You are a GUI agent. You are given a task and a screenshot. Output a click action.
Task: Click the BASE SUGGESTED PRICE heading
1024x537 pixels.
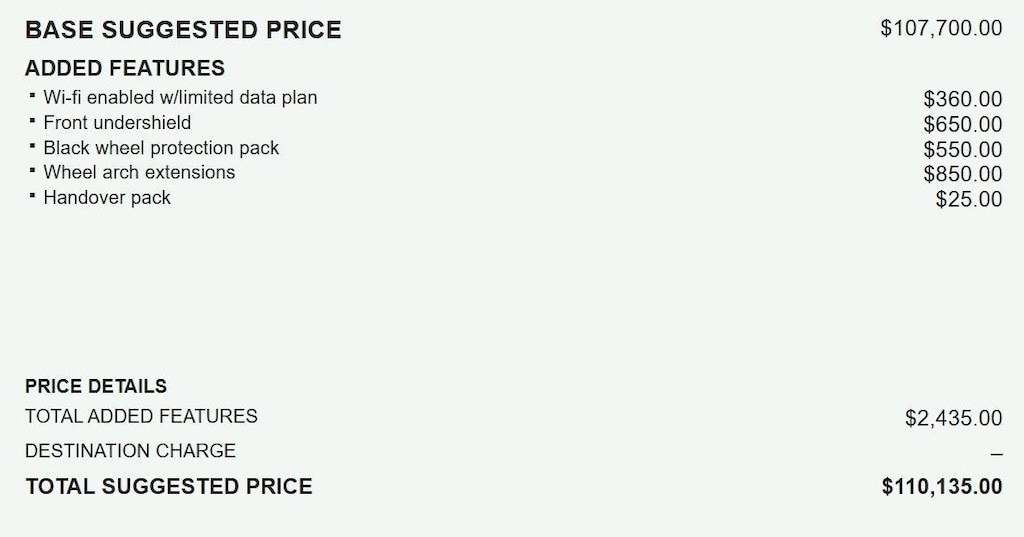[x=183, y=30]
